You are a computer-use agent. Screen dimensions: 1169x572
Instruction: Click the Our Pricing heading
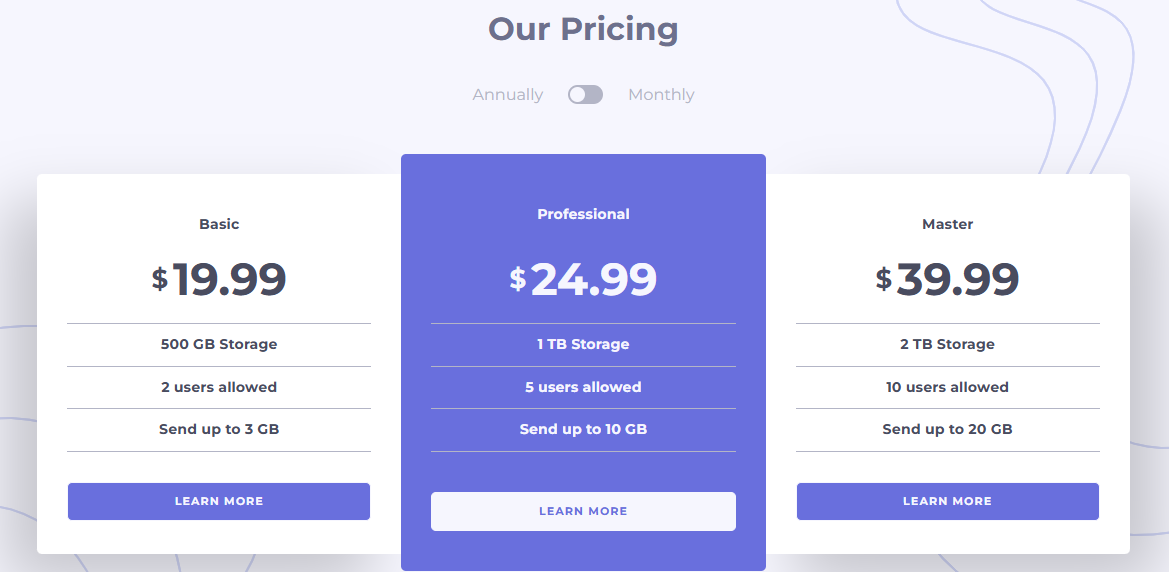tap(583, 29)
